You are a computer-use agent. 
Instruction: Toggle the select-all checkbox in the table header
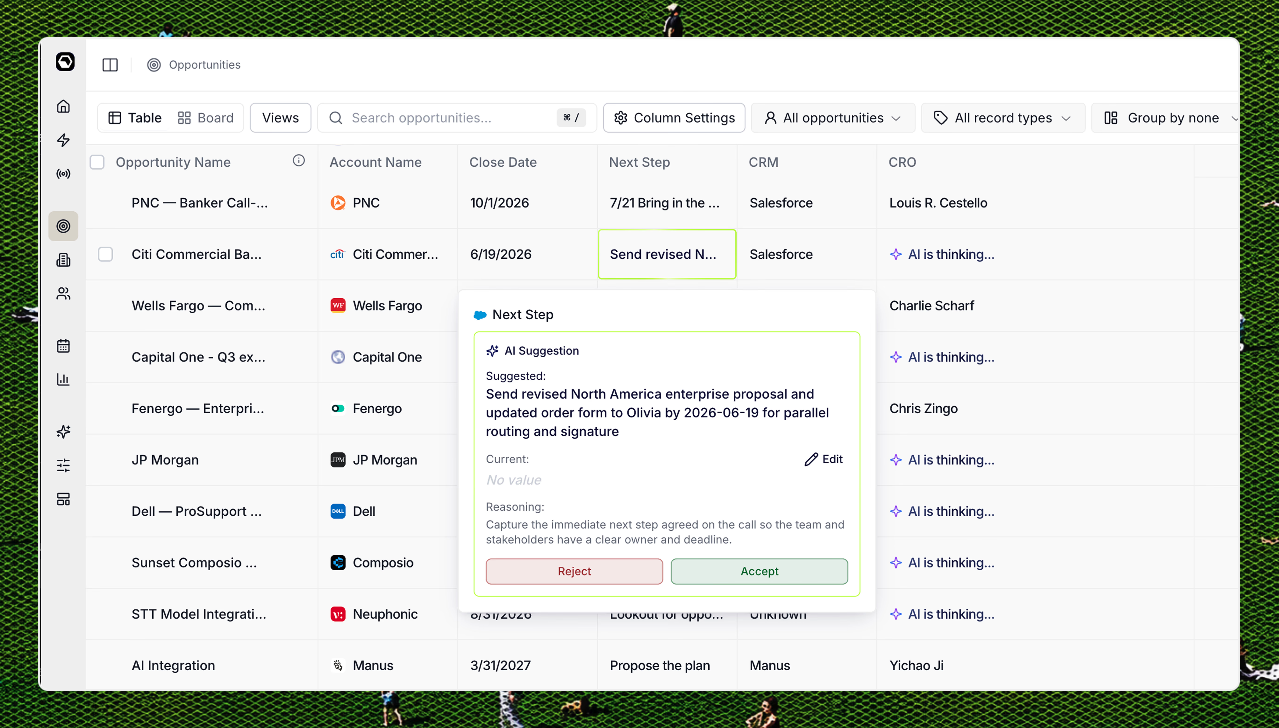(x=97, y=162)
